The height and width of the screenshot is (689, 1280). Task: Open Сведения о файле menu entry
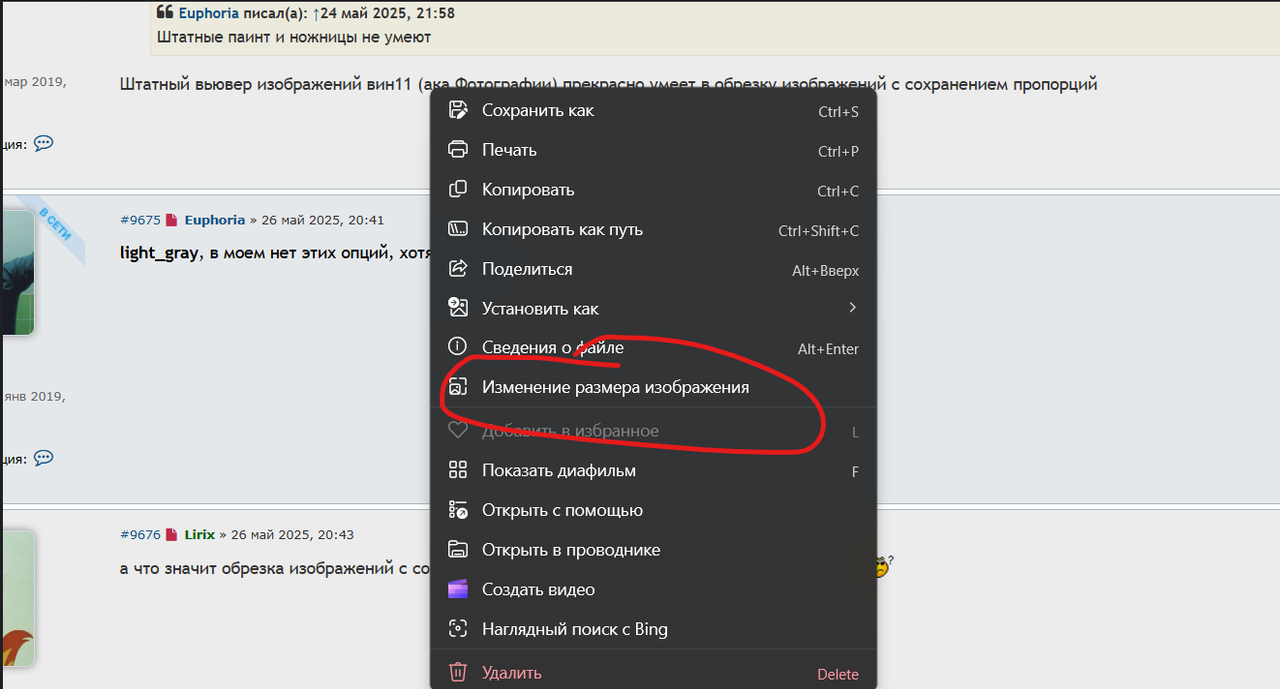click(x=654, y=347)
